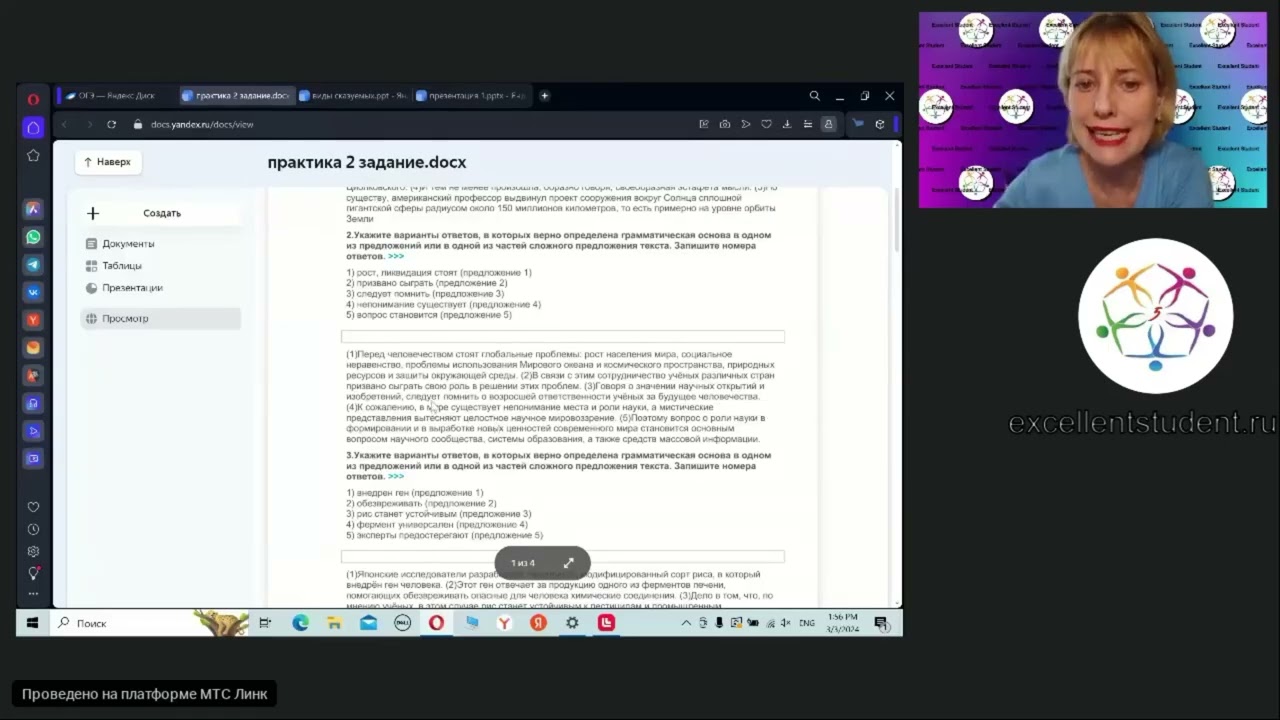Screen dimensions: 1280x720
Task: Open File Explorer from taskbar
Action: tap(334, 623)
